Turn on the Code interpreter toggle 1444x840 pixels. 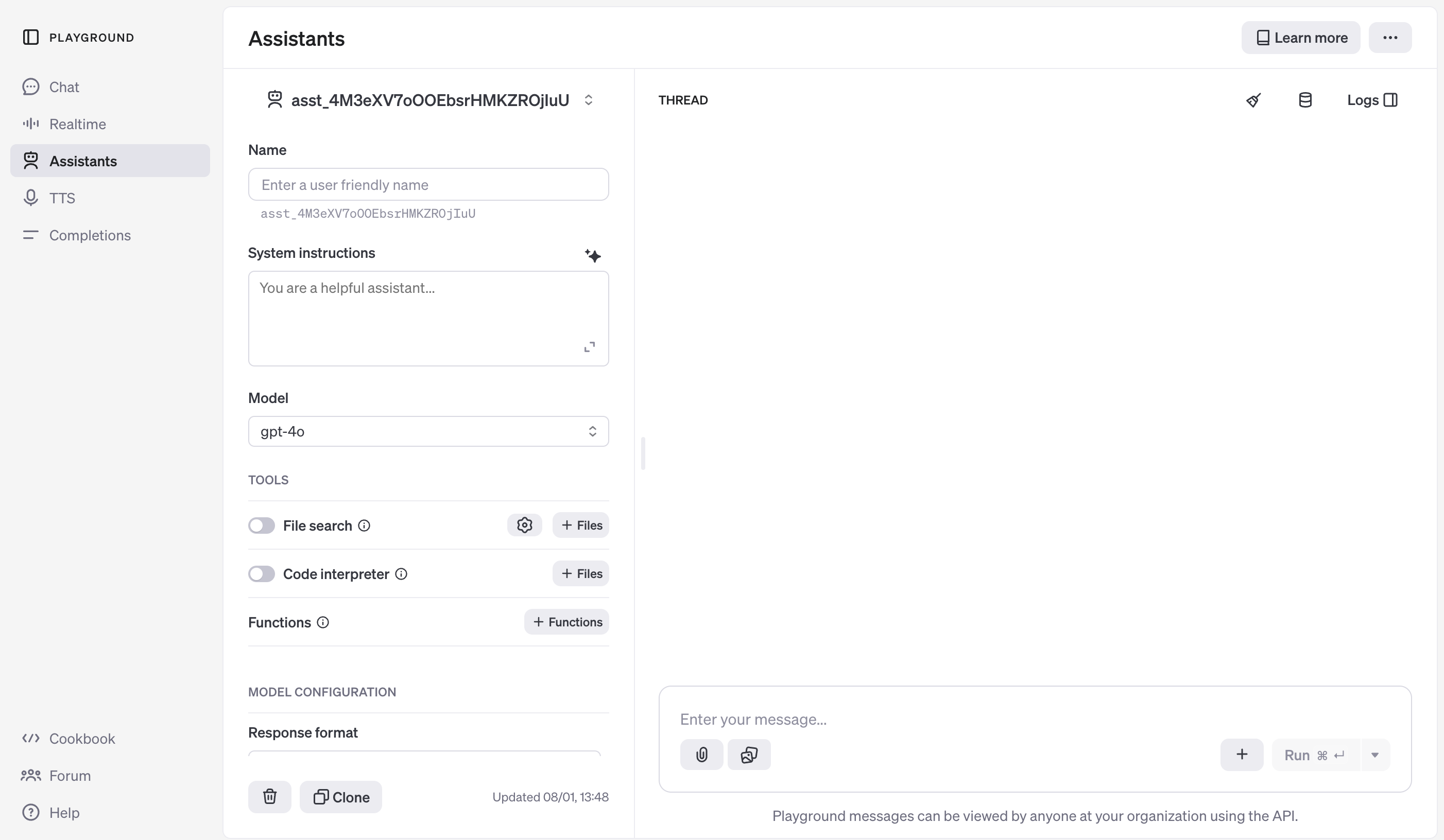(261, 574)
